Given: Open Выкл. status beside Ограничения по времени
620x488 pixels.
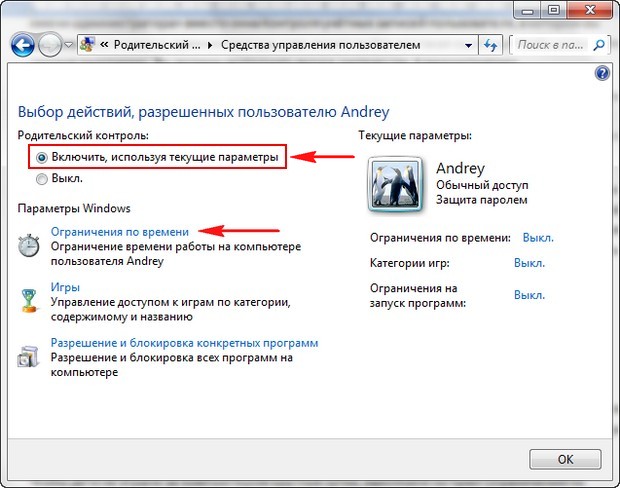Looking at the screenshot, I should [538, 238].
